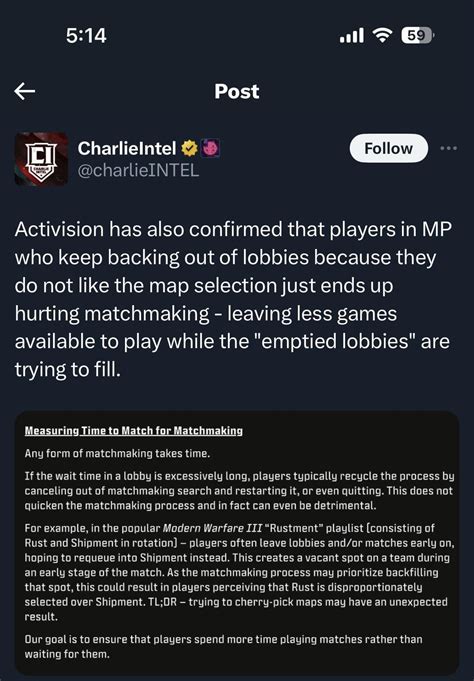474x681 pixels.
Task: Tap the Rustment playlist paragraph in image
Action: 239,572
